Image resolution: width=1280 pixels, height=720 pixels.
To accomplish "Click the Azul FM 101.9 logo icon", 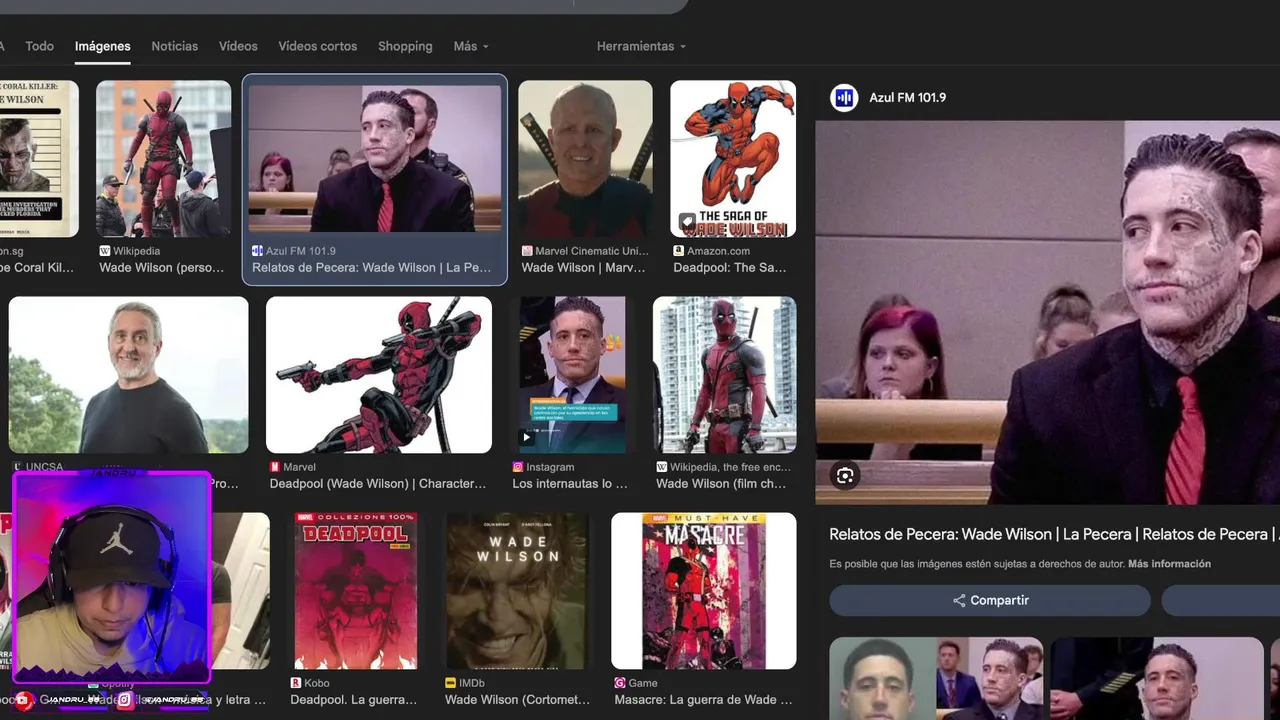I will 844,97.
